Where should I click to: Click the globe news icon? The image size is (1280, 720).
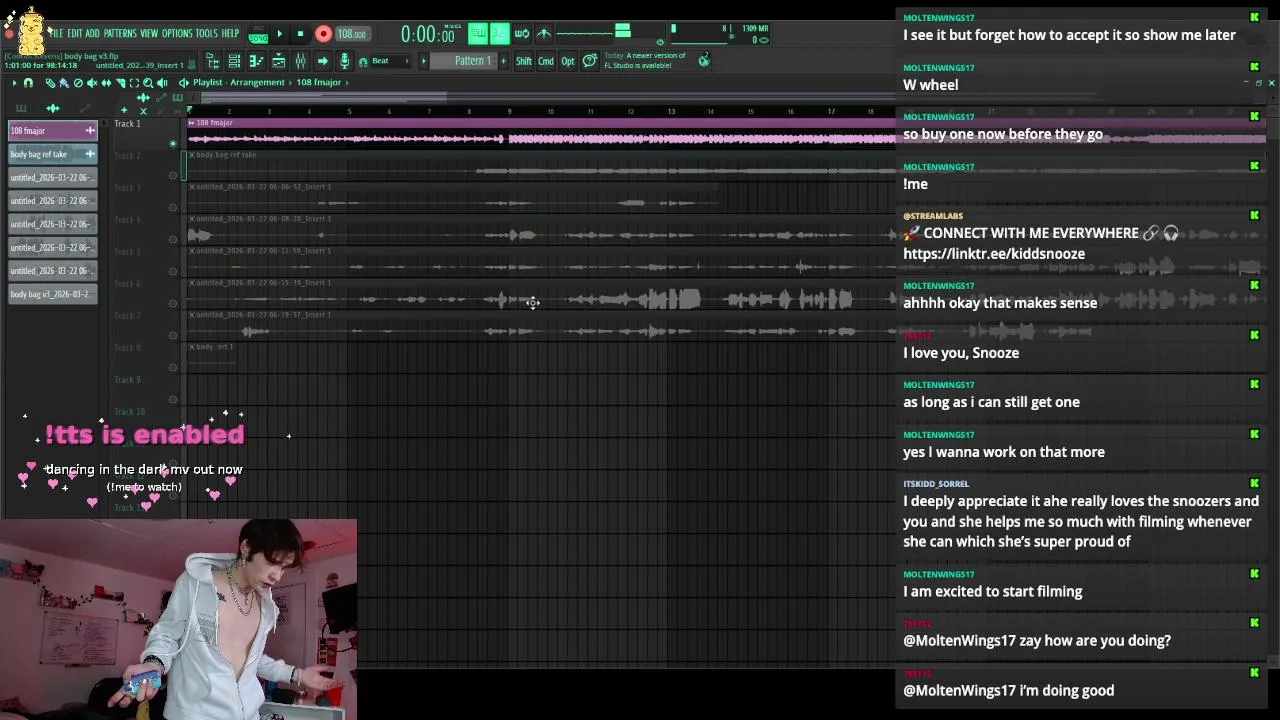(x=704, y=61)
